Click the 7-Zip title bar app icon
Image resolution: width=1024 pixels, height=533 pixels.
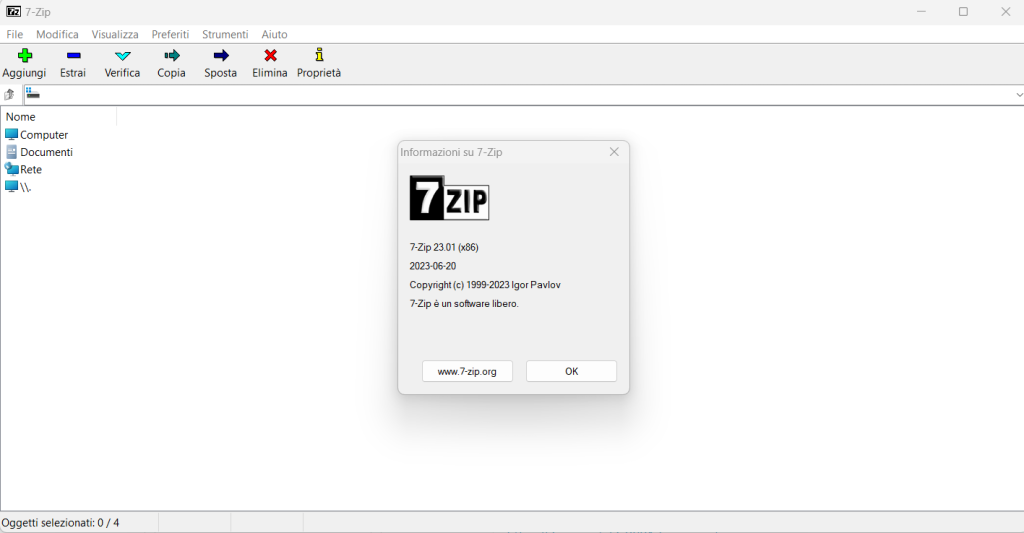[13, 12]
